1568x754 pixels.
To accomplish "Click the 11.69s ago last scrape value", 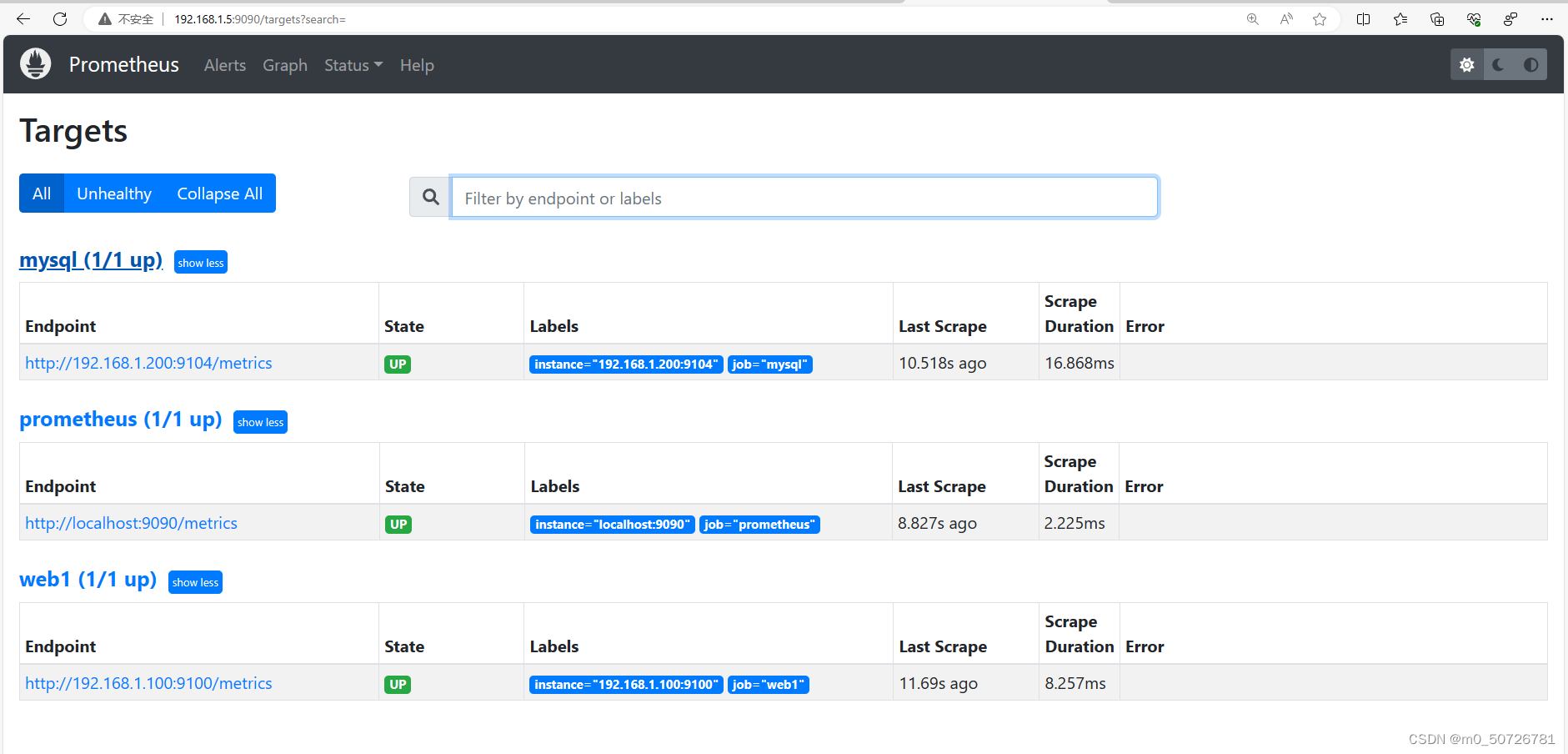I will pos(939,683).
